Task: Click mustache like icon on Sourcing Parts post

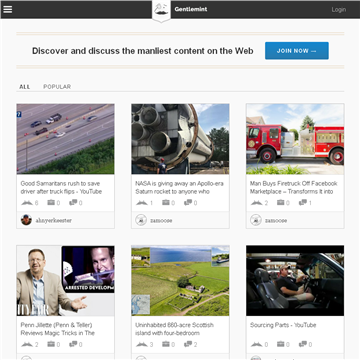Action: (256, 344)
